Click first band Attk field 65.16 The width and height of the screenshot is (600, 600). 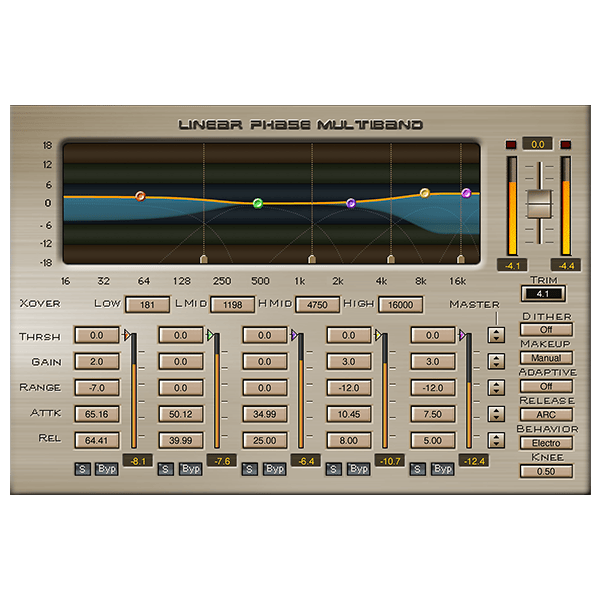click(97, 414)
